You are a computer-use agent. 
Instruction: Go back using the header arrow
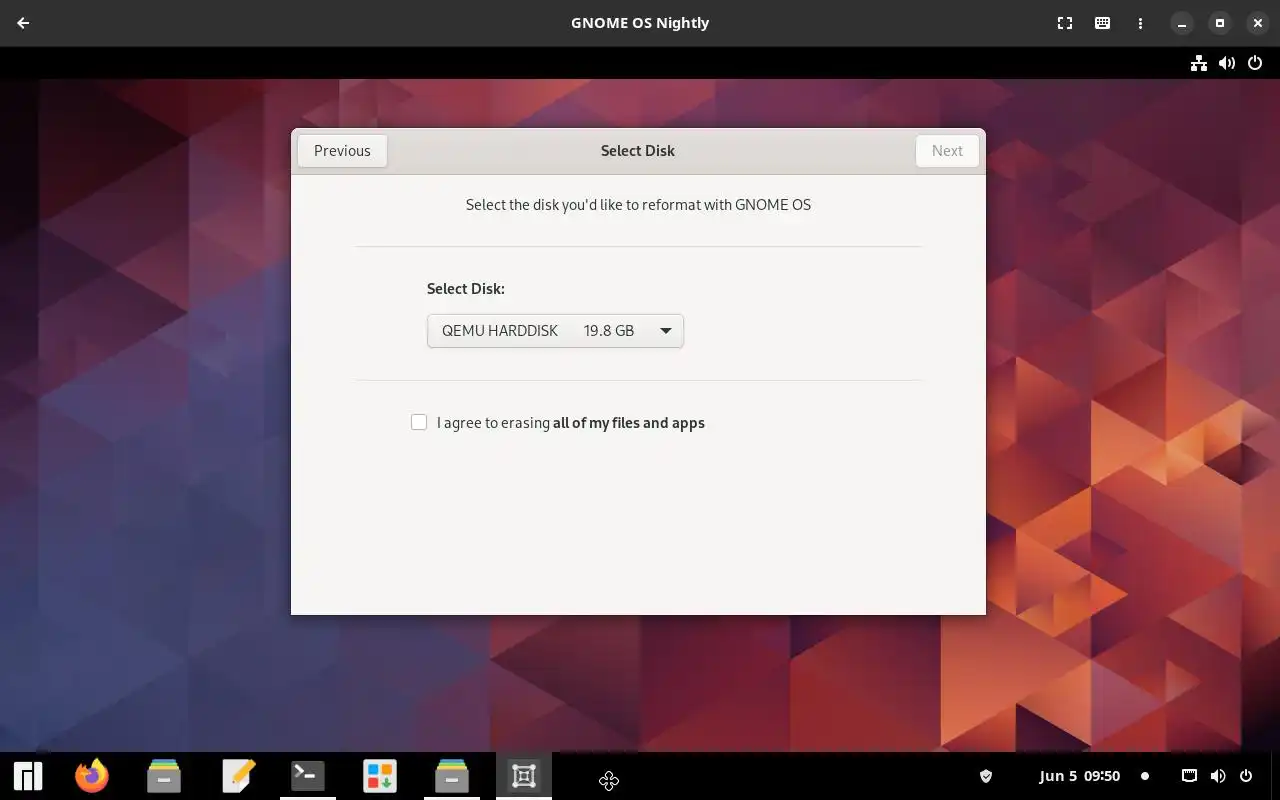click(23, 23)
